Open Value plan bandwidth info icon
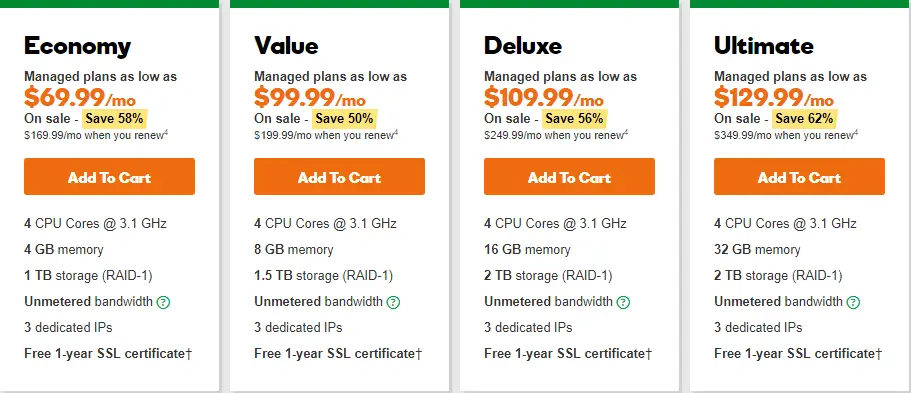This screenshot has height=393, width=911. tap(394, 302)
